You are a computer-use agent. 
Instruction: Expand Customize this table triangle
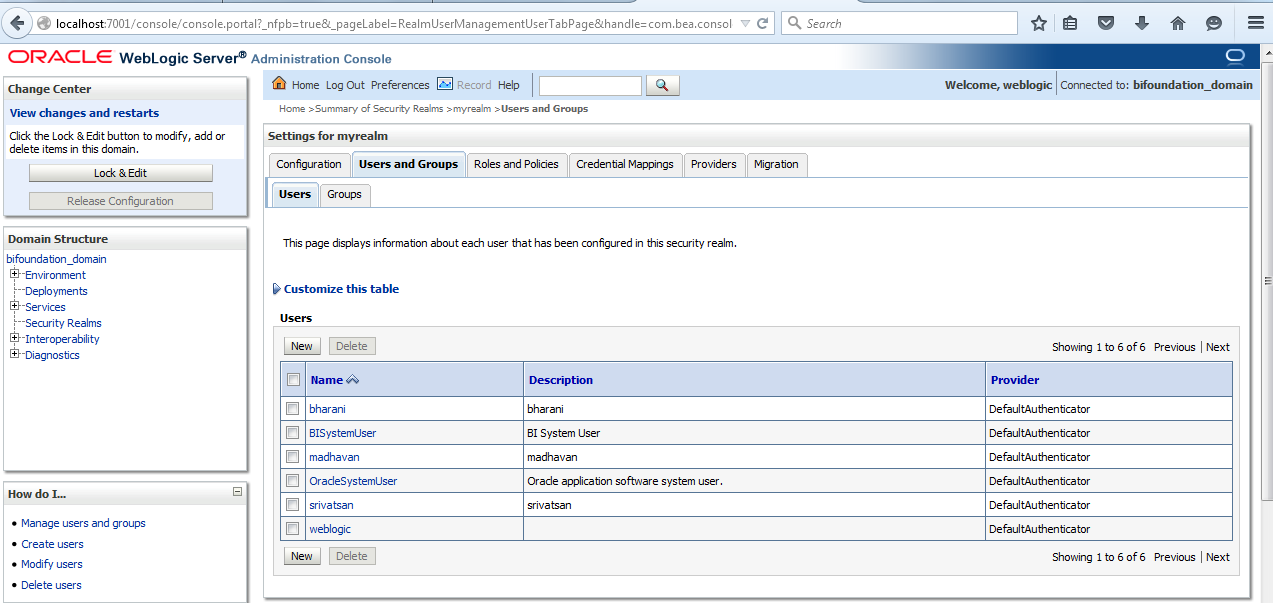click(x=277, y=289)
